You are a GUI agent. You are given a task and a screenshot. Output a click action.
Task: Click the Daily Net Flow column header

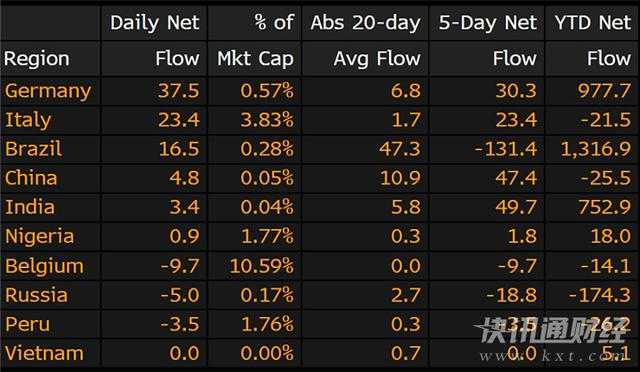click(x=154, y=40)
